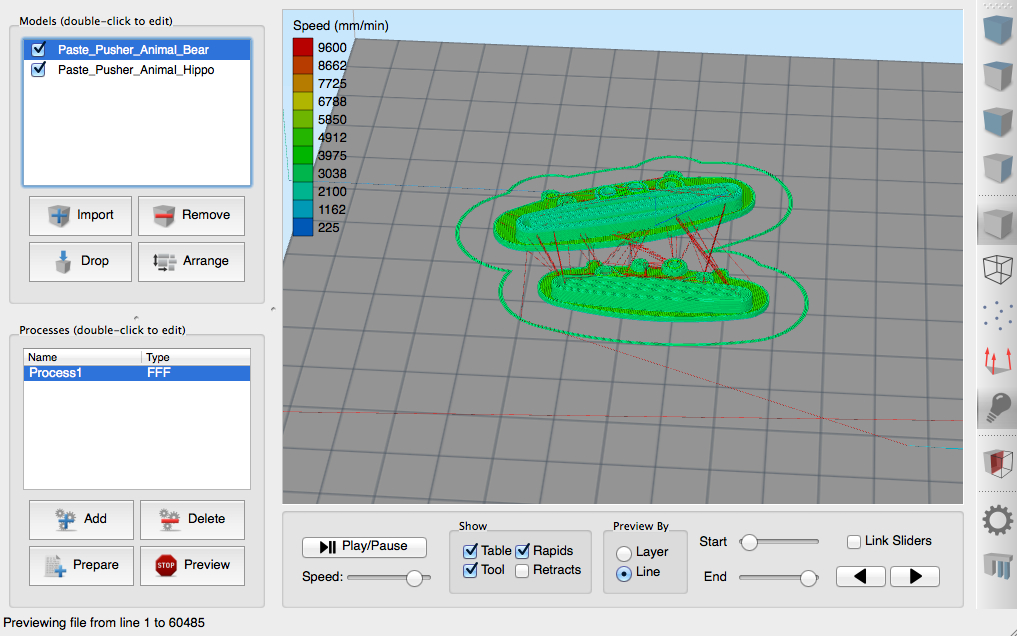
Task: Toggle wireframe rendering cube icon
Action: (997, 269)
